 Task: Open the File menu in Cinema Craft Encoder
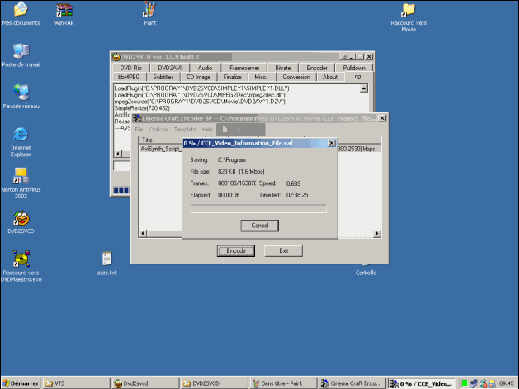click(139, 129)
